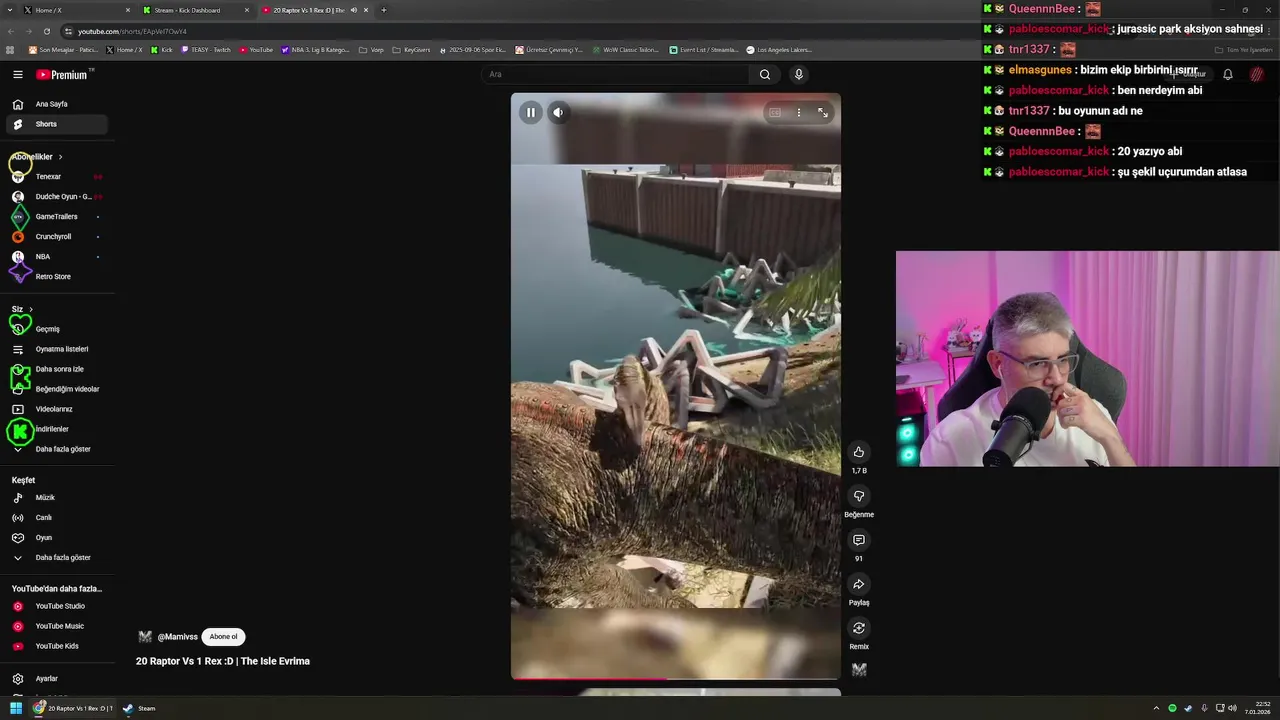Open the Tenexar subscription channel
1280x720 pixels.
click(56, 177)
